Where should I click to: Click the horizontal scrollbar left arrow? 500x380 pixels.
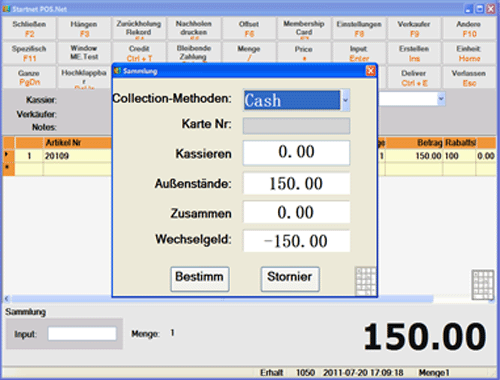pos(7,299)
